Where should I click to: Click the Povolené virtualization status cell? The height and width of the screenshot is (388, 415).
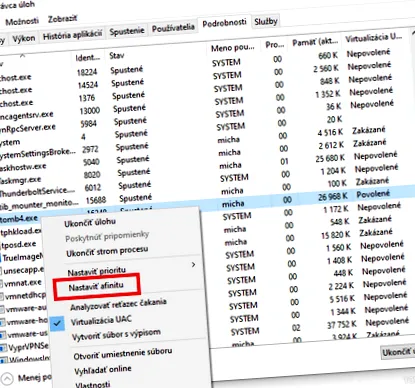[x=373, y=194]
